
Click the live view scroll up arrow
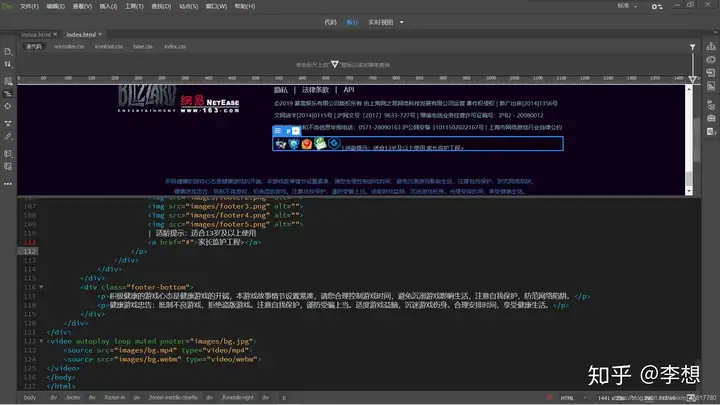(689, 89)
